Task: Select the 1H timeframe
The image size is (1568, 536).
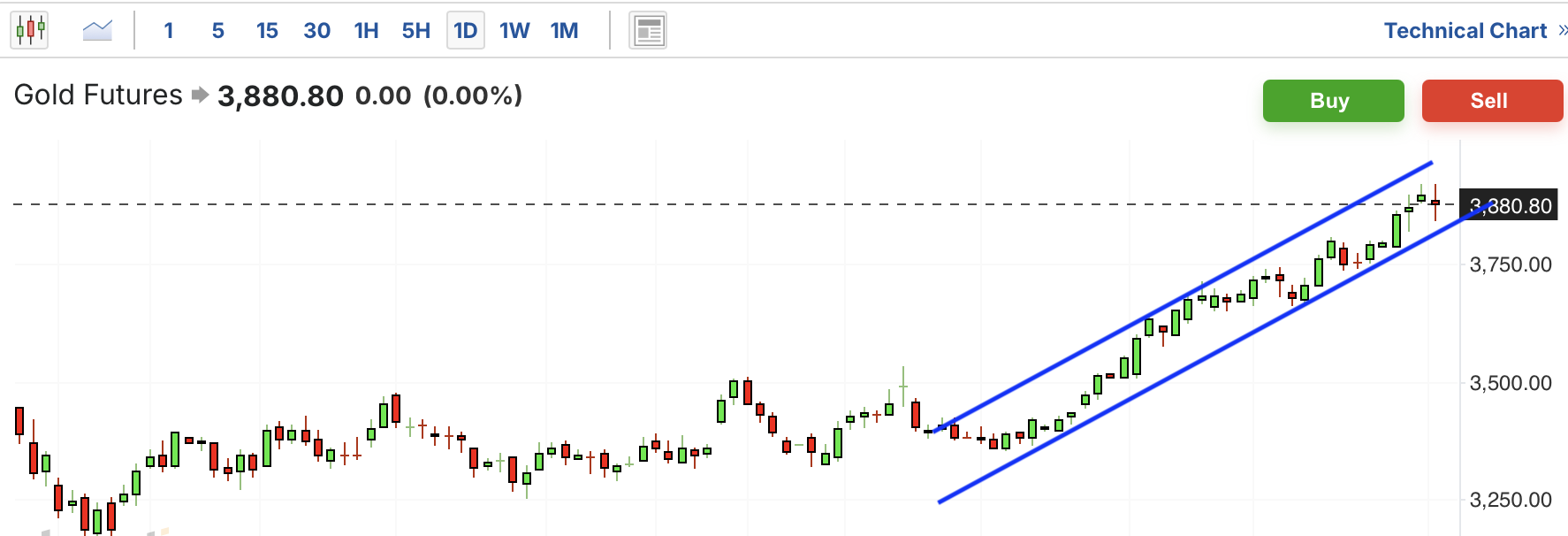Action: click(366, 31)
